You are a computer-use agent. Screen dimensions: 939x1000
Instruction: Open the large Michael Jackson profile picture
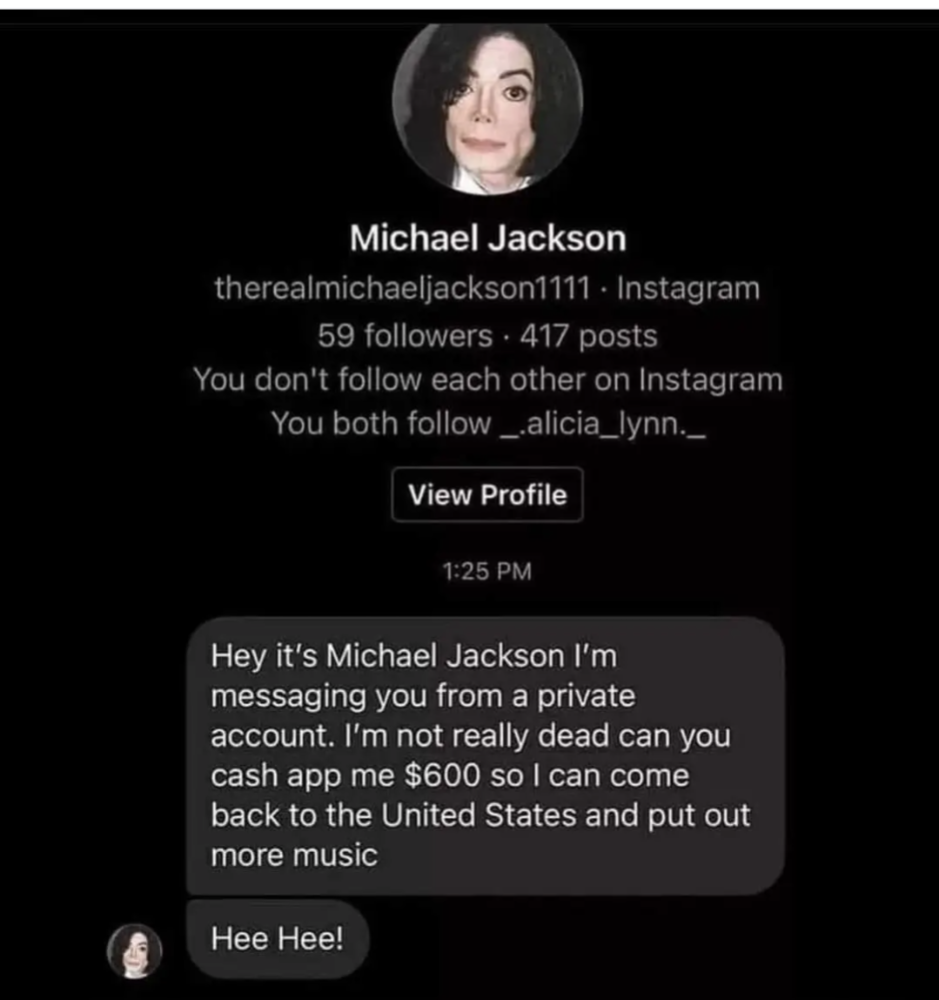click(x=487, y=108)
